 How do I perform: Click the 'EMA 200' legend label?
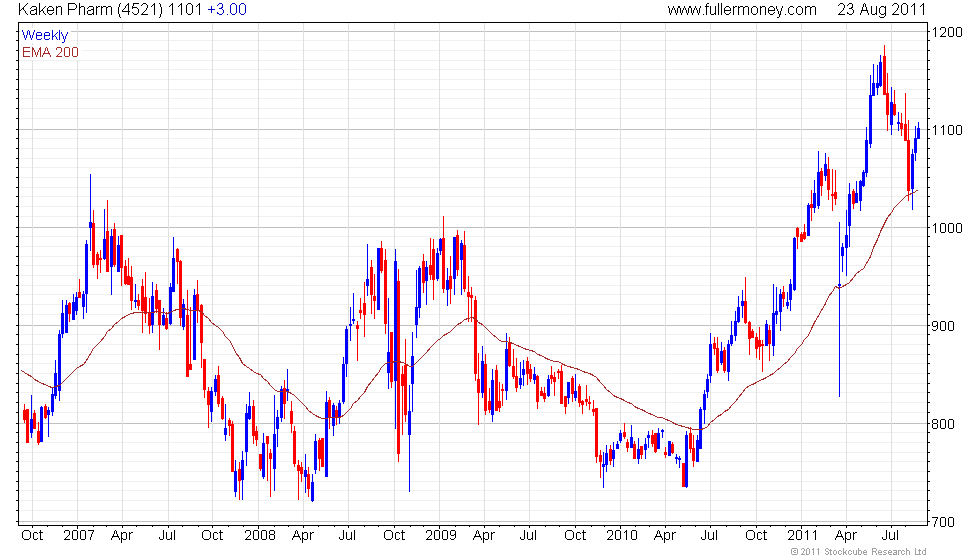click(50, 52)
